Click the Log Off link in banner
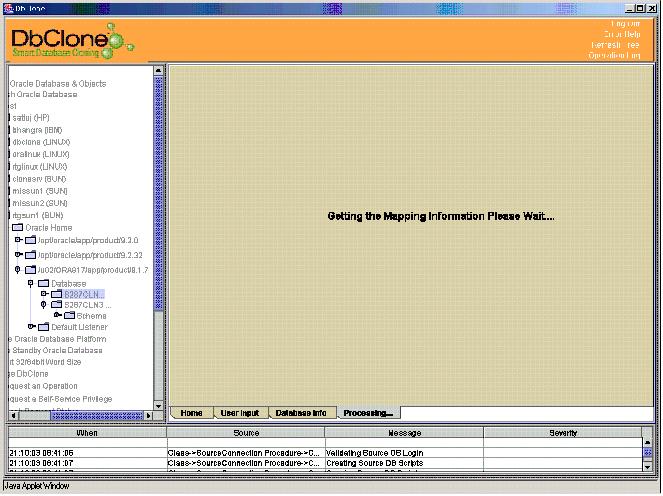 (x=626, y=24)
